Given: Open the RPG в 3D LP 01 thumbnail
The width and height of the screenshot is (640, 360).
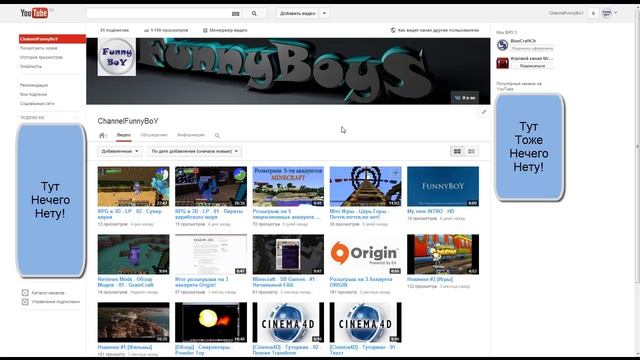Looking at the screenshot, I should pos(211,186).
